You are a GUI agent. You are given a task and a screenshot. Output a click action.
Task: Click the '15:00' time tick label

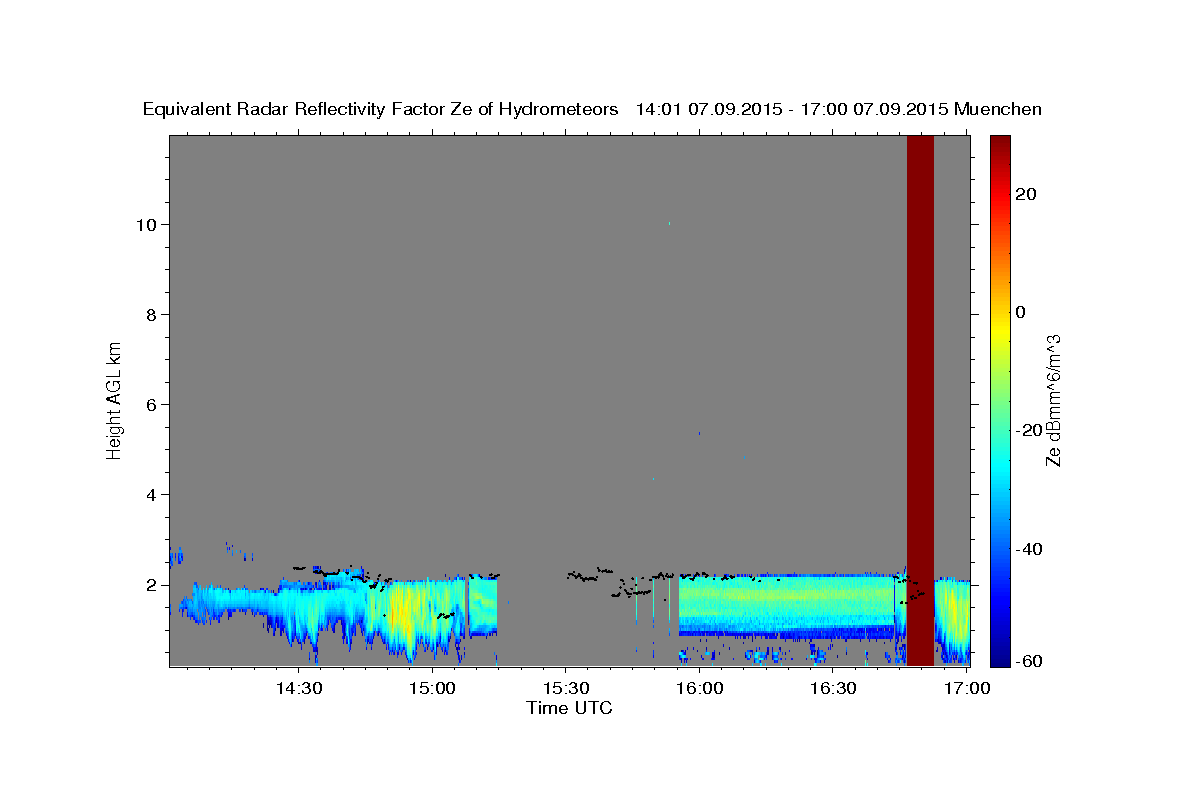tap(432, 688)
